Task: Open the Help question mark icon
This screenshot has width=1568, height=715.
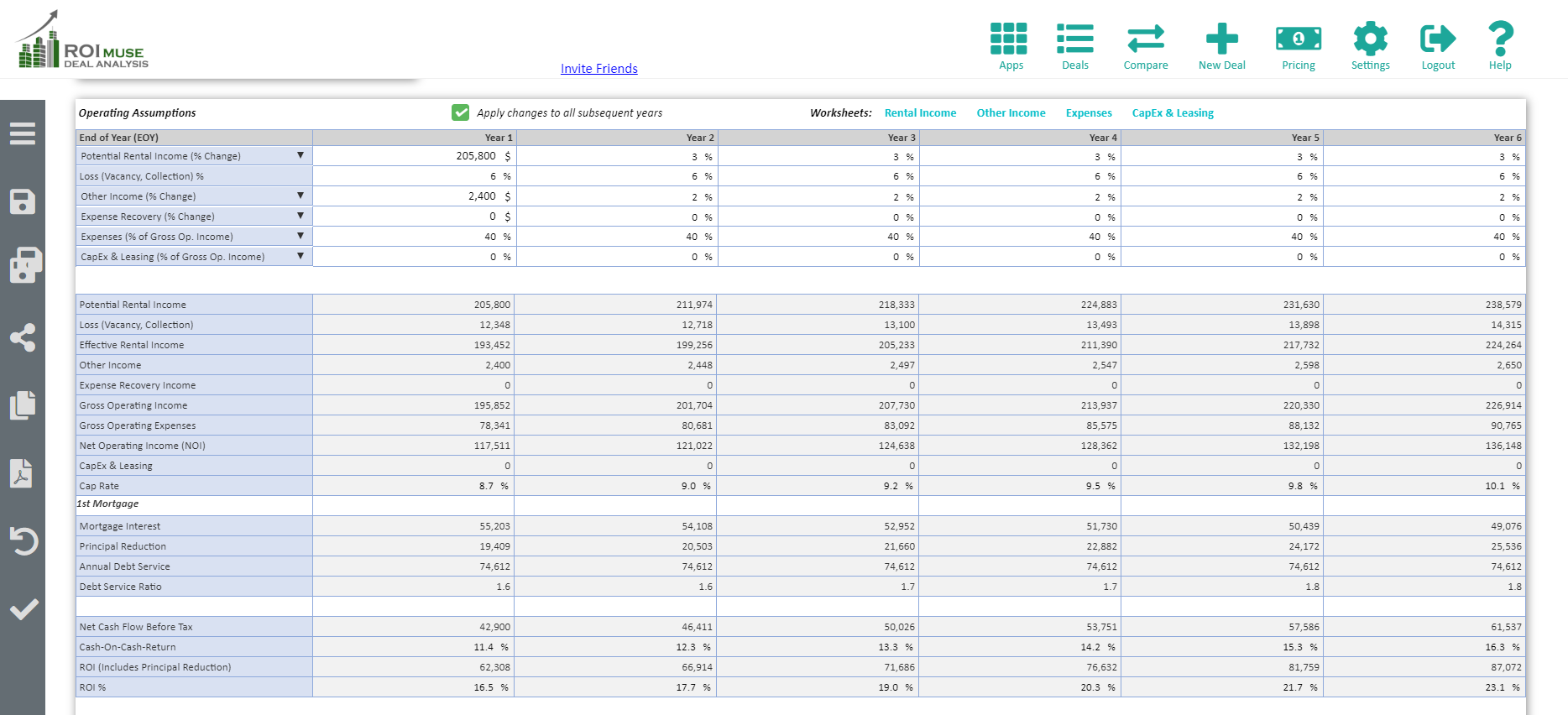Action: tap(1500, 39)
